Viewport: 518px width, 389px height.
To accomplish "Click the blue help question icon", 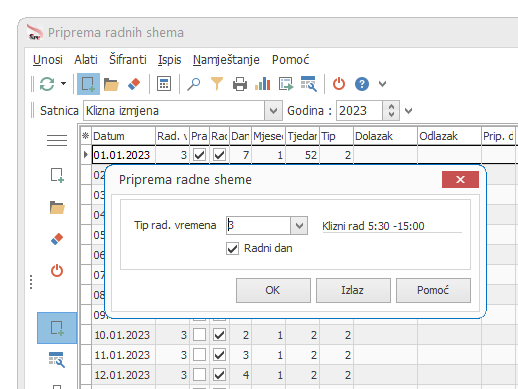I will tap(362, 84).
